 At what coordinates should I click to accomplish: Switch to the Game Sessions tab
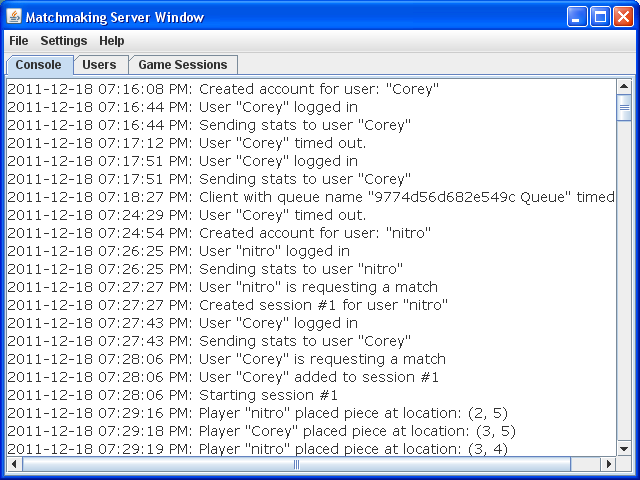click(x=183, y=65)
